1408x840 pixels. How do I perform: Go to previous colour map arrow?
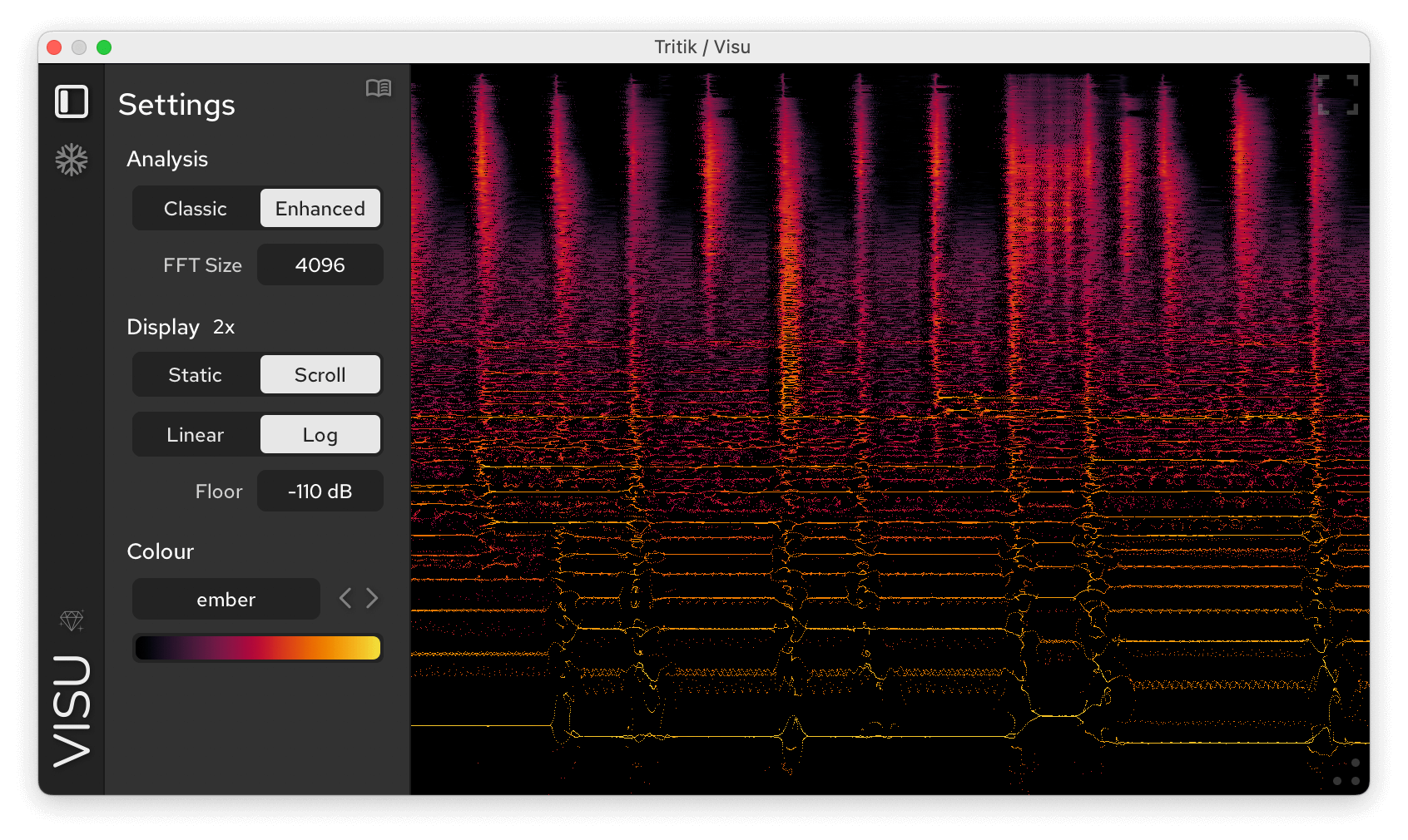pos(345,598)
